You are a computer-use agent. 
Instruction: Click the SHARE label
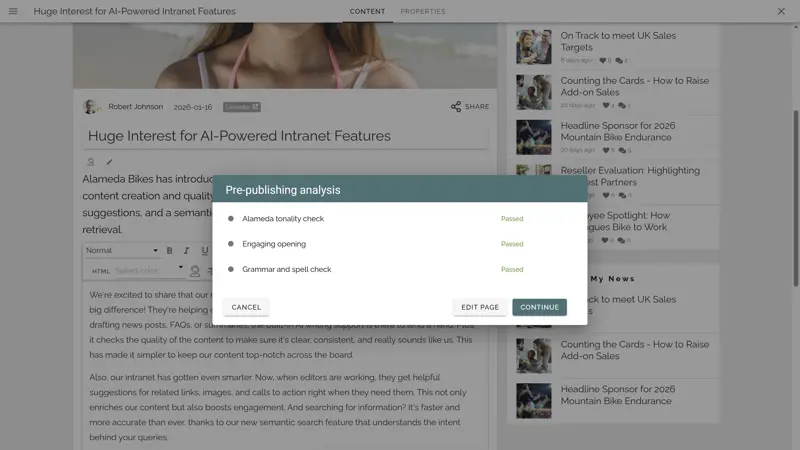coord(477,107)
